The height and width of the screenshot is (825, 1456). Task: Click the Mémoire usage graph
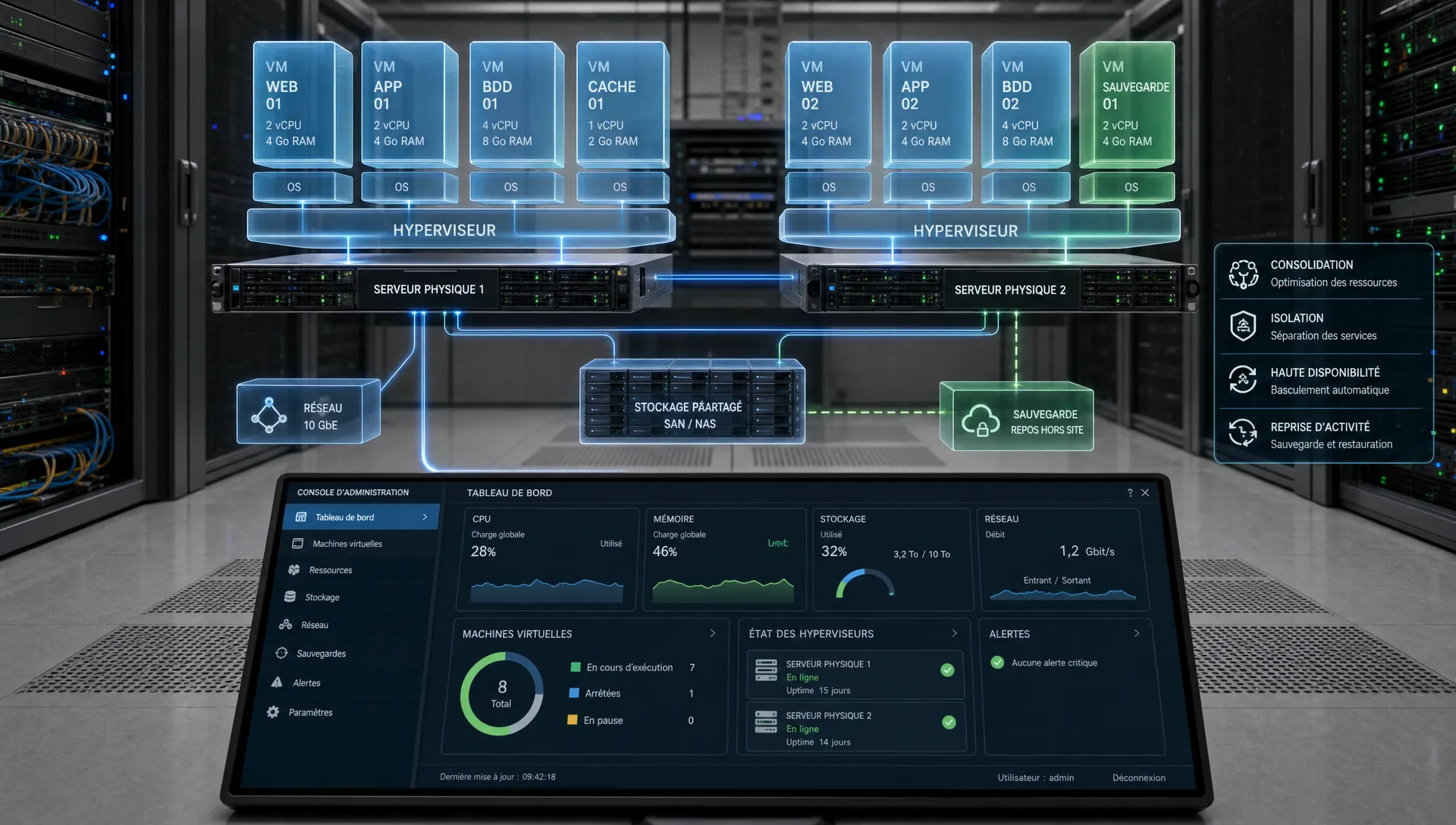click(x=723, y=591)
